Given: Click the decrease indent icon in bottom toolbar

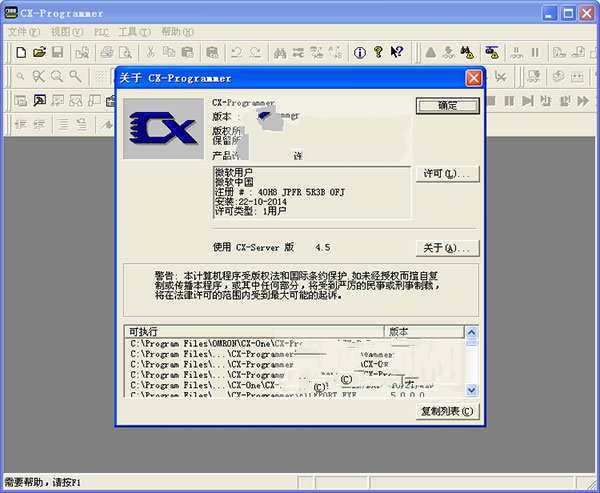Looking at the screenshot, I should [x=21, y=125].
